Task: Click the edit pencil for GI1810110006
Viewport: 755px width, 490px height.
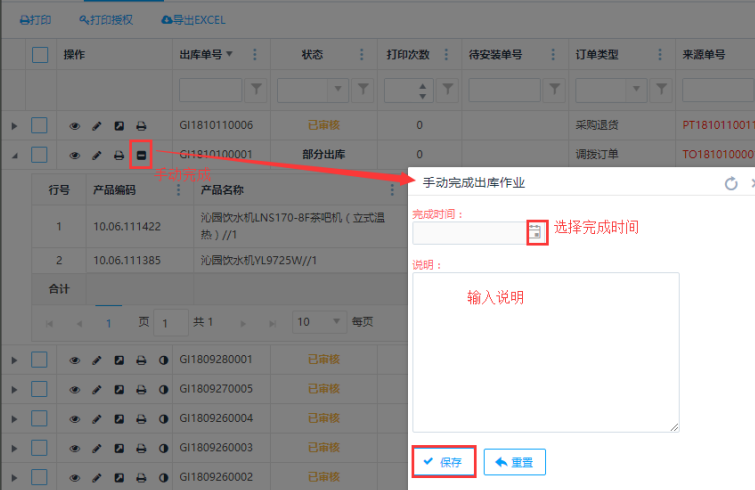Action: point(97,126)
